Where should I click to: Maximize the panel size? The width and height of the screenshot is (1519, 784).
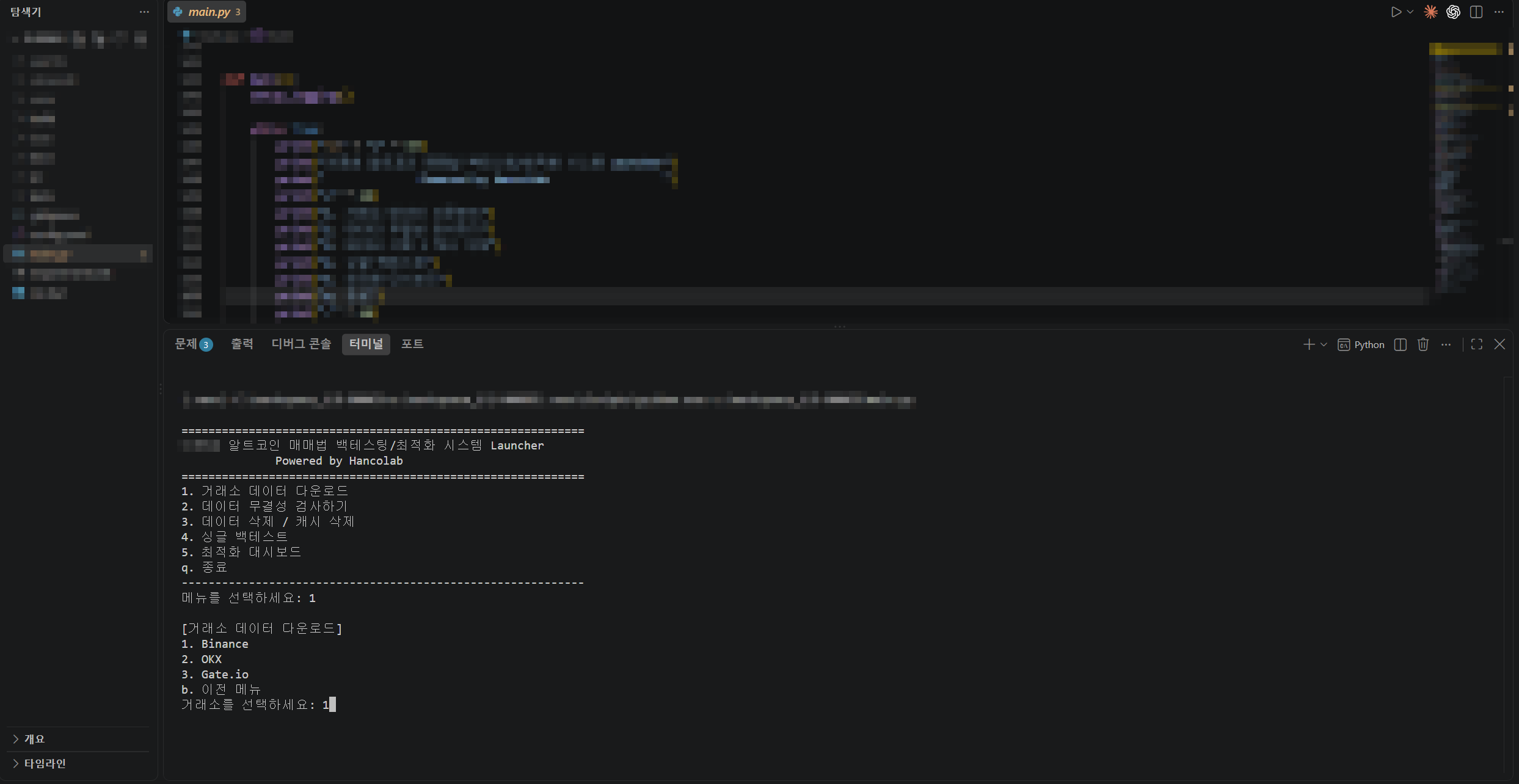1477,344
